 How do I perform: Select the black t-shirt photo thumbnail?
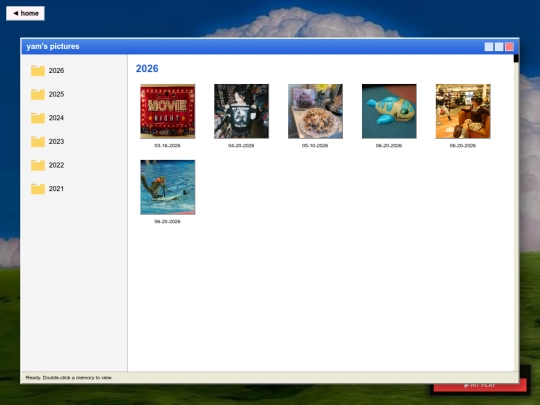click(x=241, y=111)
